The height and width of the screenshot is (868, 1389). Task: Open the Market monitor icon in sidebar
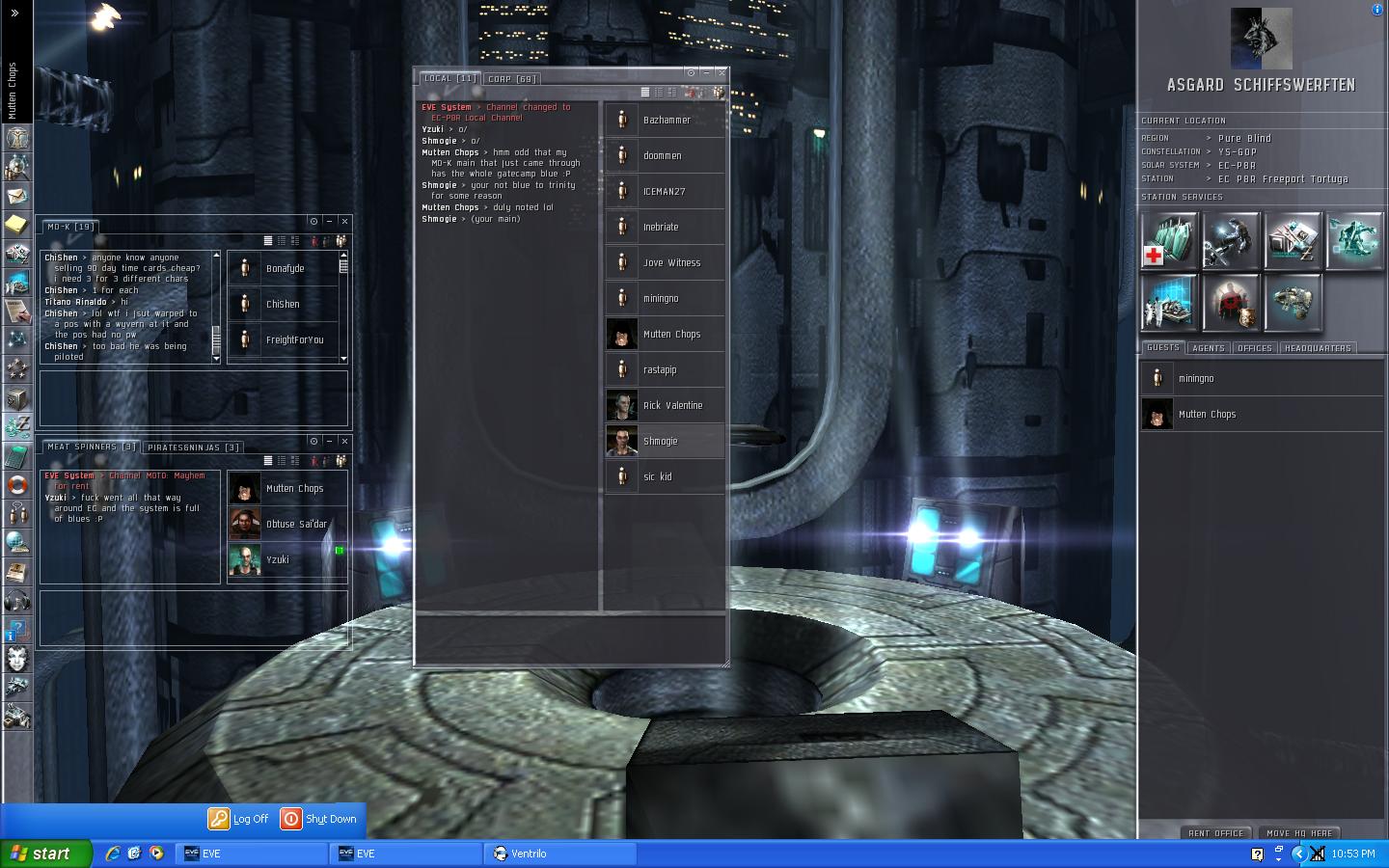tap(17, 282)
